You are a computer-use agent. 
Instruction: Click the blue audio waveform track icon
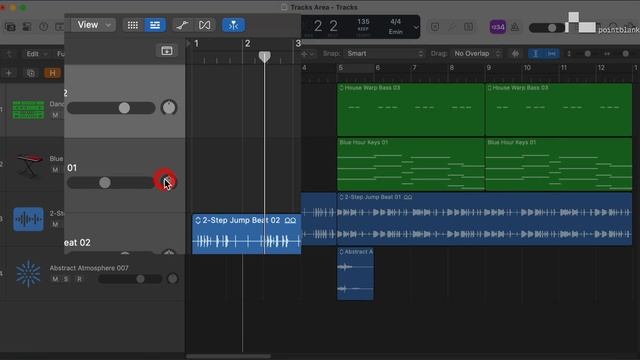click(x=28, y=219)
